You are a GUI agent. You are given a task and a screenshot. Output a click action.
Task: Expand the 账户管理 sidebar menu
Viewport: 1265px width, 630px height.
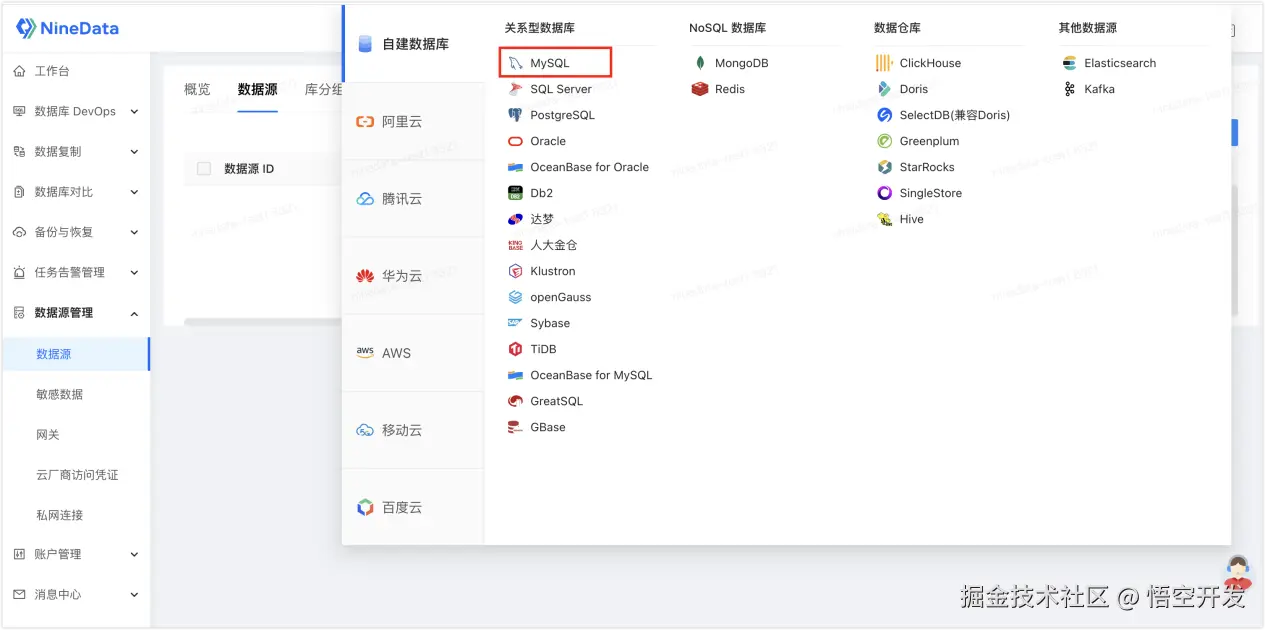[76, 554]
